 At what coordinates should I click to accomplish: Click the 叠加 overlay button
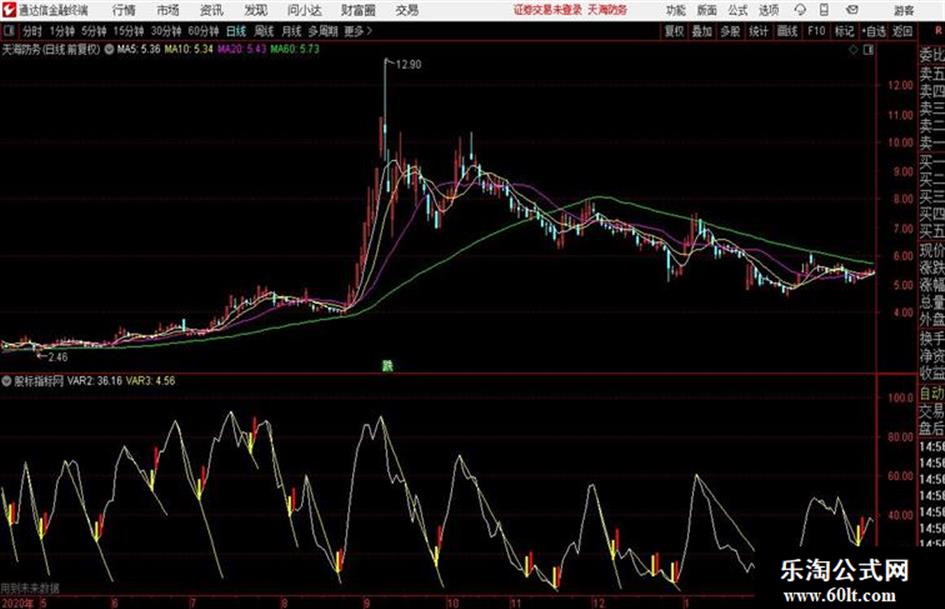702,31
